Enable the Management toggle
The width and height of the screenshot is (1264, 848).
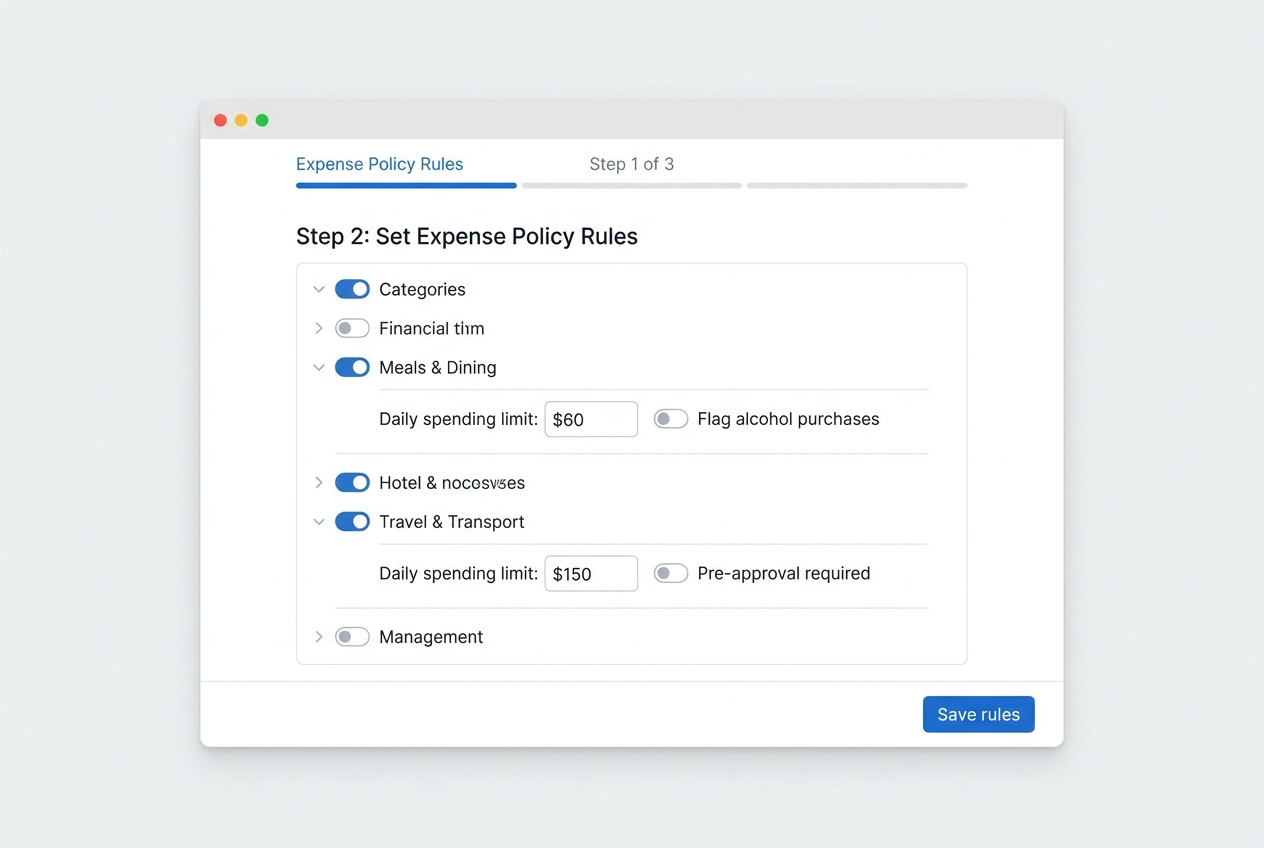352,637
